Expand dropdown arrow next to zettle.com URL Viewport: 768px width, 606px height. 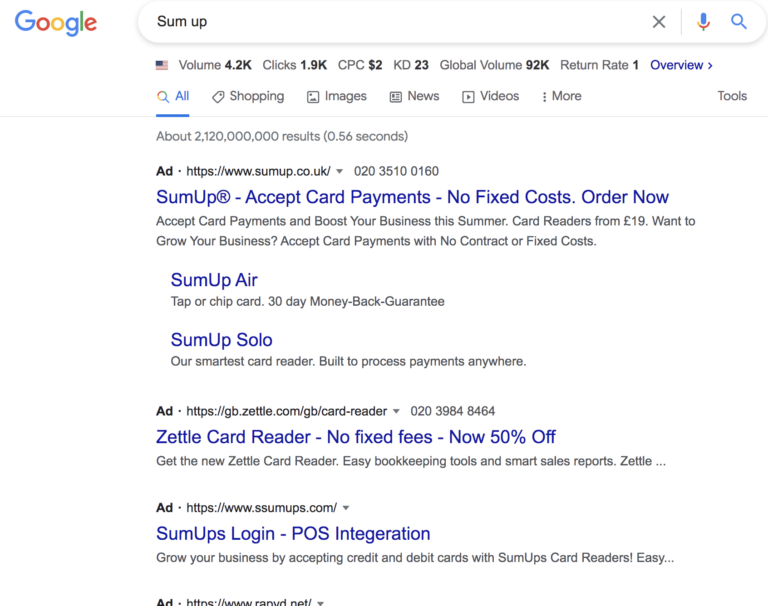pyautogui.click(x=396, y=412)
